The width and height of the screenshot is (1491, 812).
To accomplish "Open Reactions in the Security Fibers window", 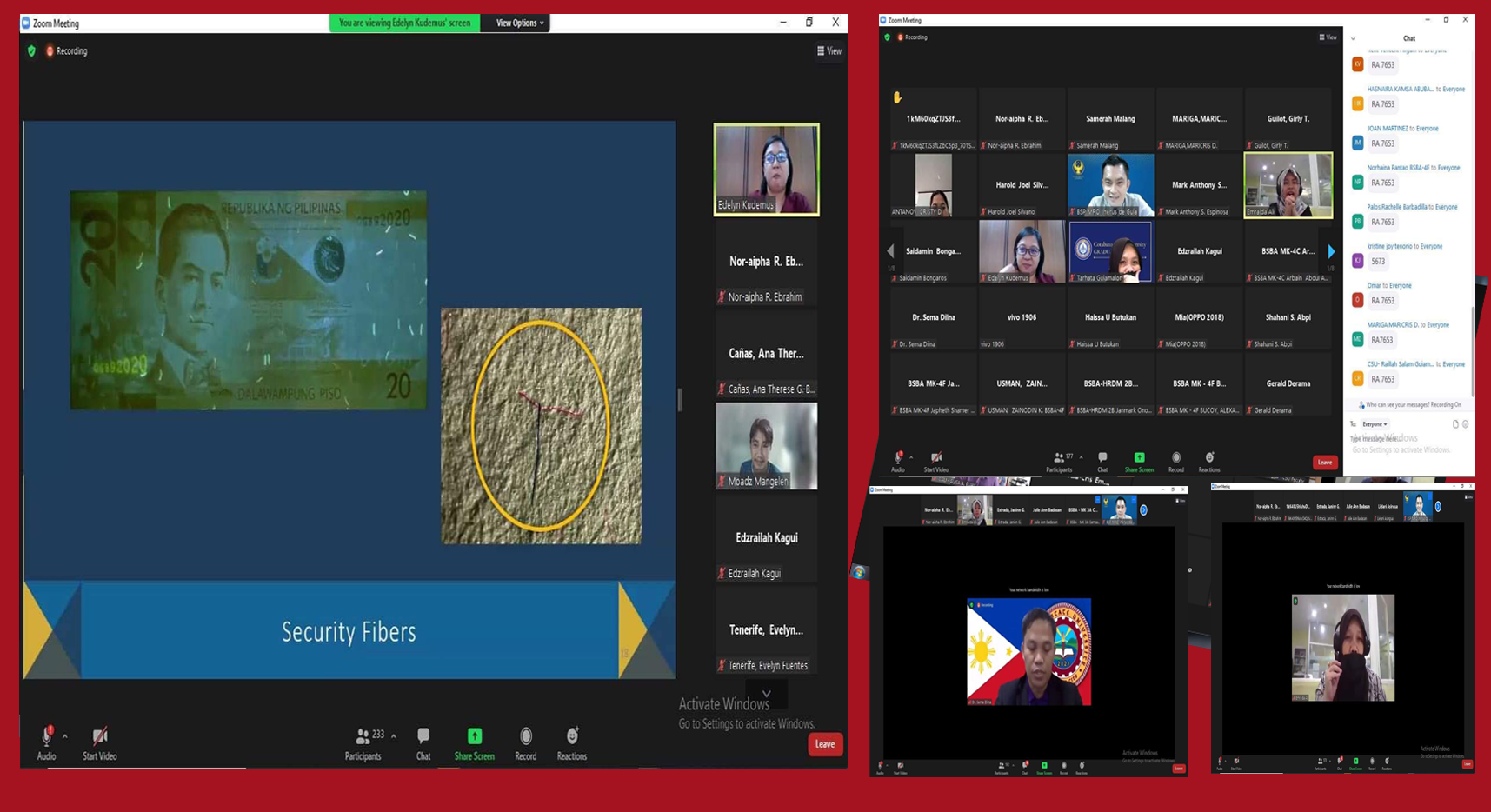I will click(x=572, y=743).
